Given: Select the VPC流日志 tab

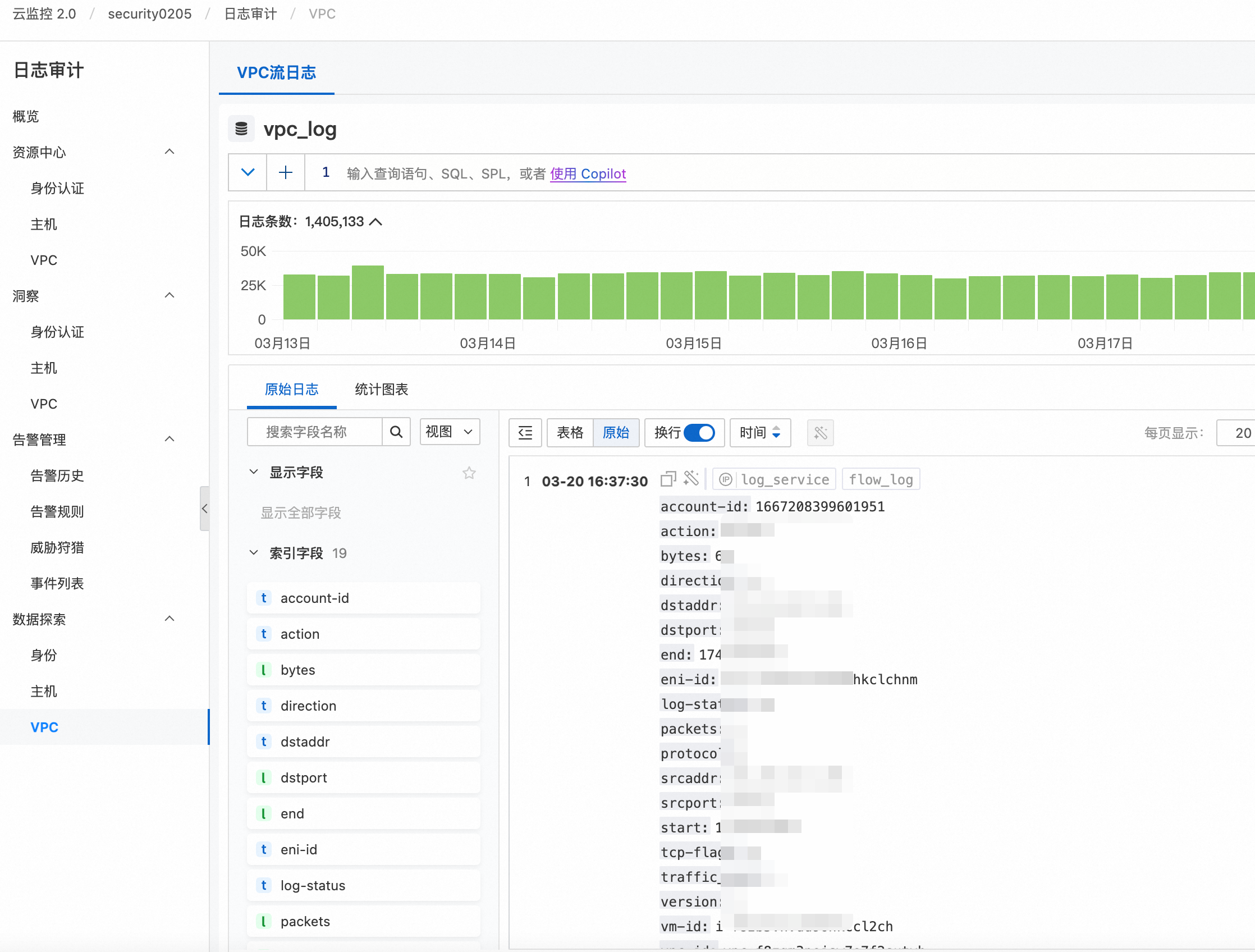Looking at the screenshot, I should click(x=276, y=72).
